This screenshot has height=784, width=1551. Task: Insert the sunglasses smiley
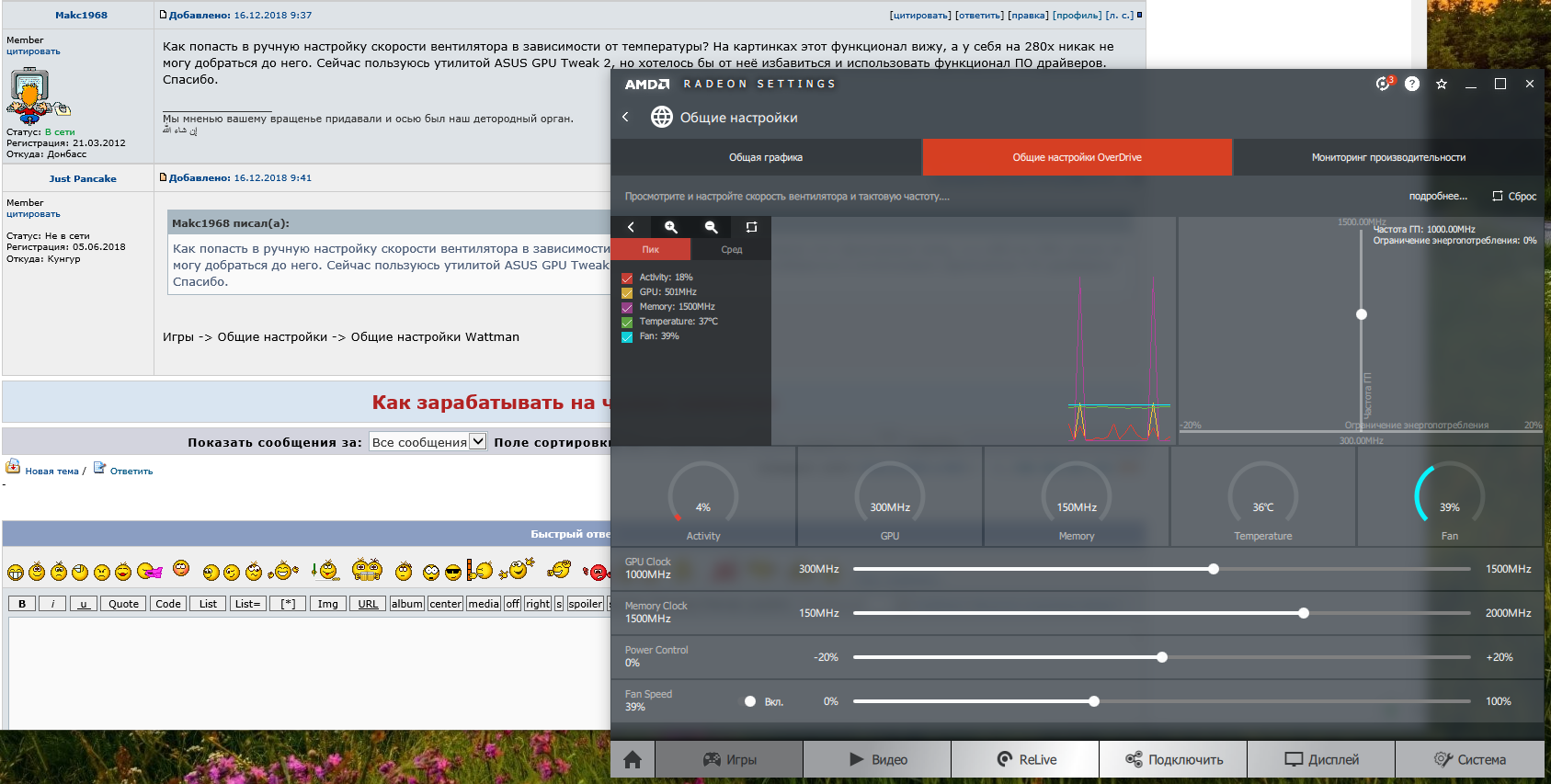pyautogui.click(x=453, y=573)
